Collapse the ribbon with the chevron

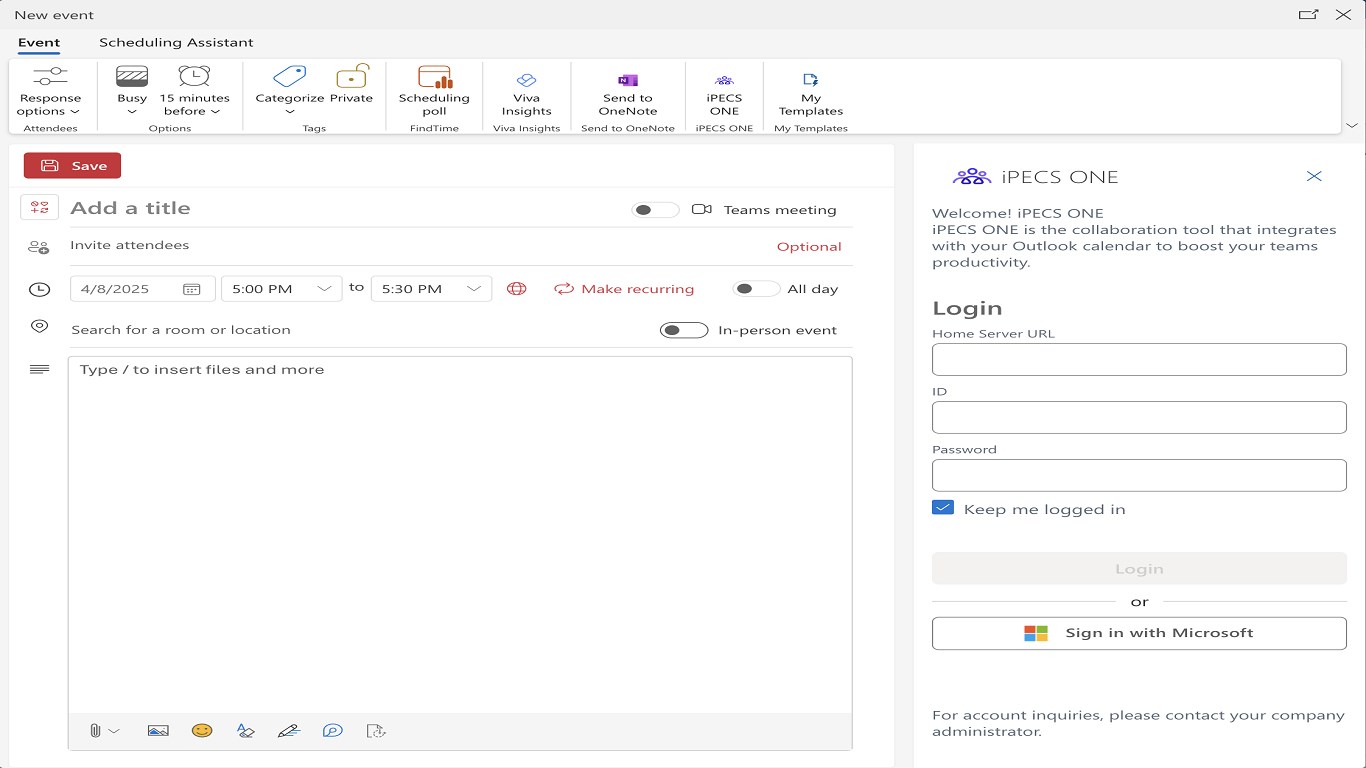(x=1352, y=126)
